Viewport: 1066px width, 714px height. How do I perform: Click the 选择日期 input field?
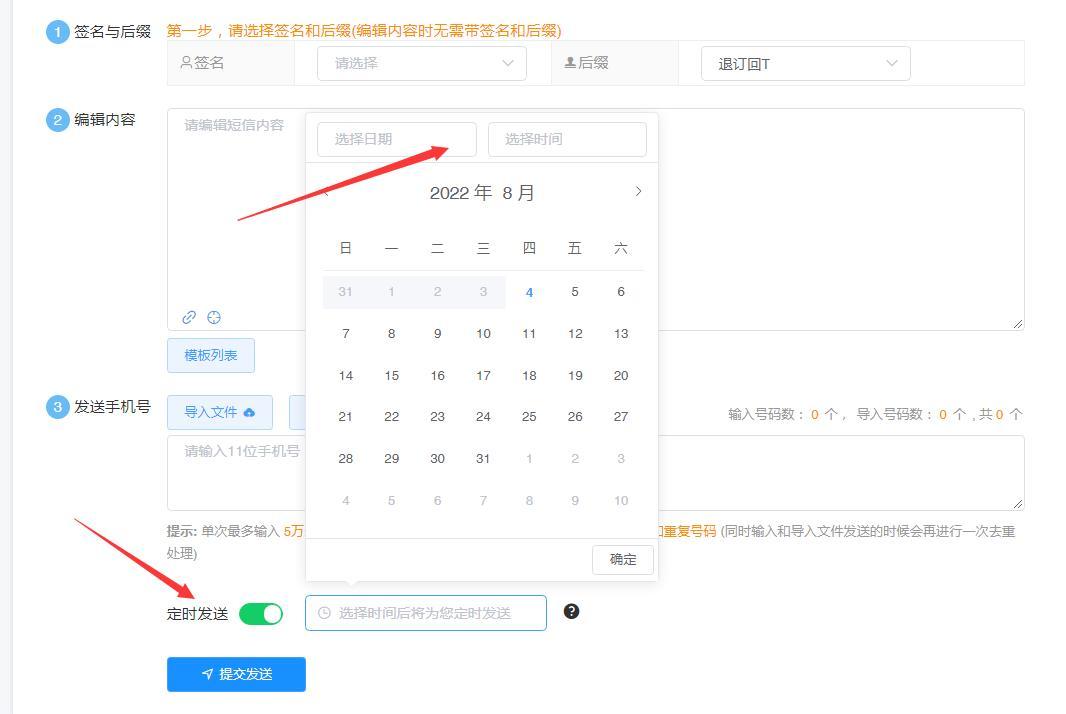397,139
